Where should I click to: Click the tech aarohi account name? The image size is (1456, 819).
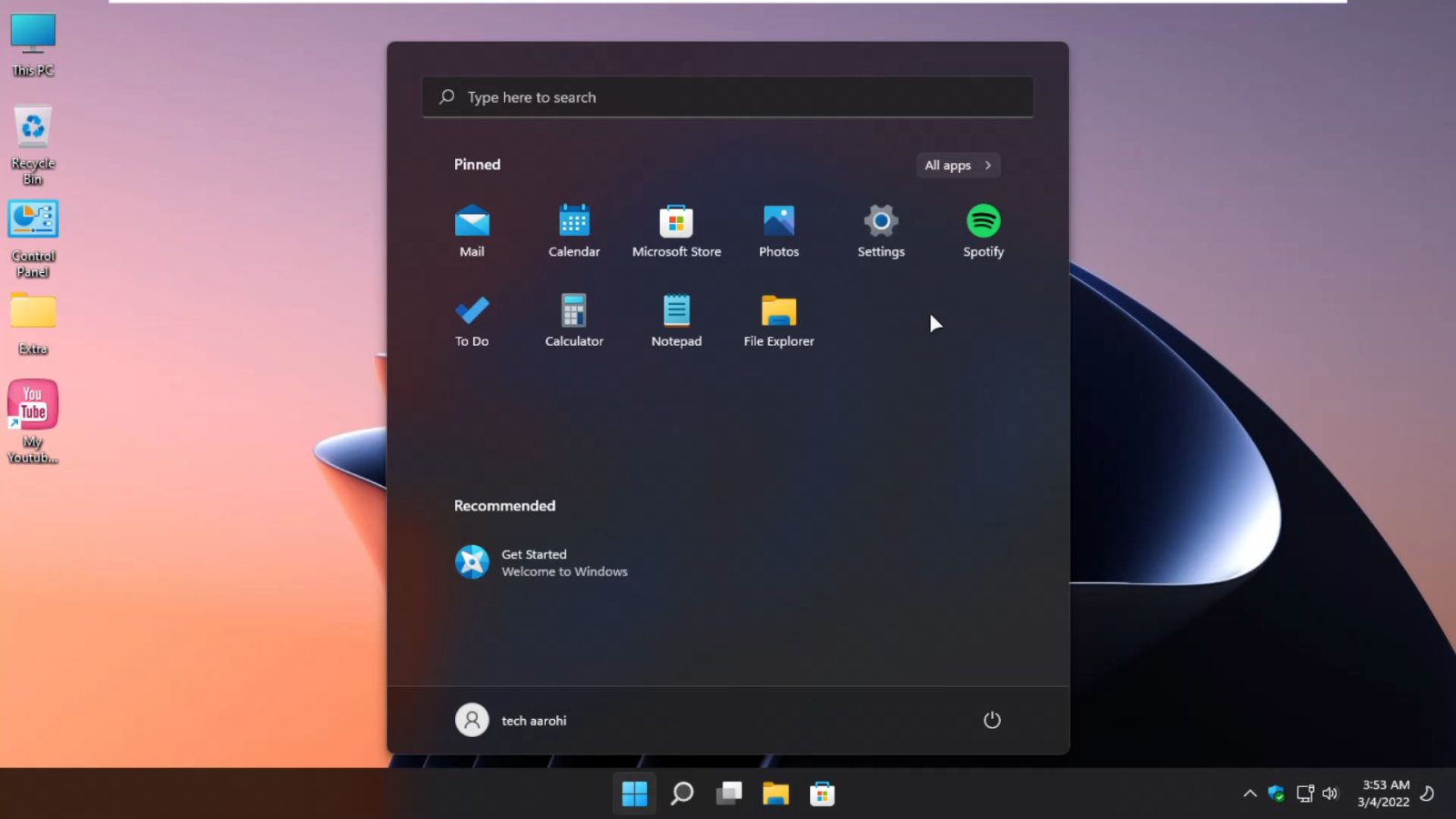tap(533, 720)
